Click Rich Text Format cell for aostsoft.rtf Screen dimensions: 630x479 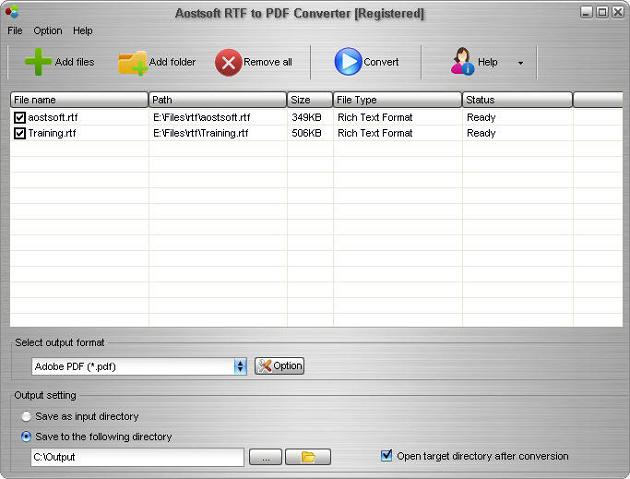tap(375, 117)
